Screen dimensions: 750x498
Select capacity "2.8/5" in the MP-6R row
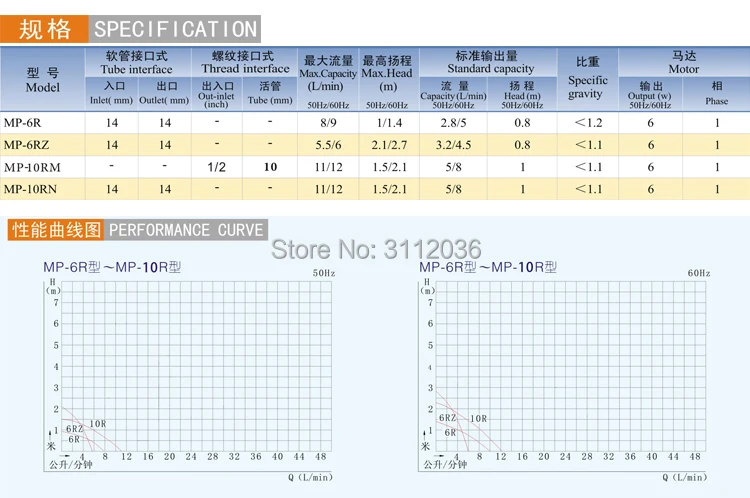coord(453,123)
